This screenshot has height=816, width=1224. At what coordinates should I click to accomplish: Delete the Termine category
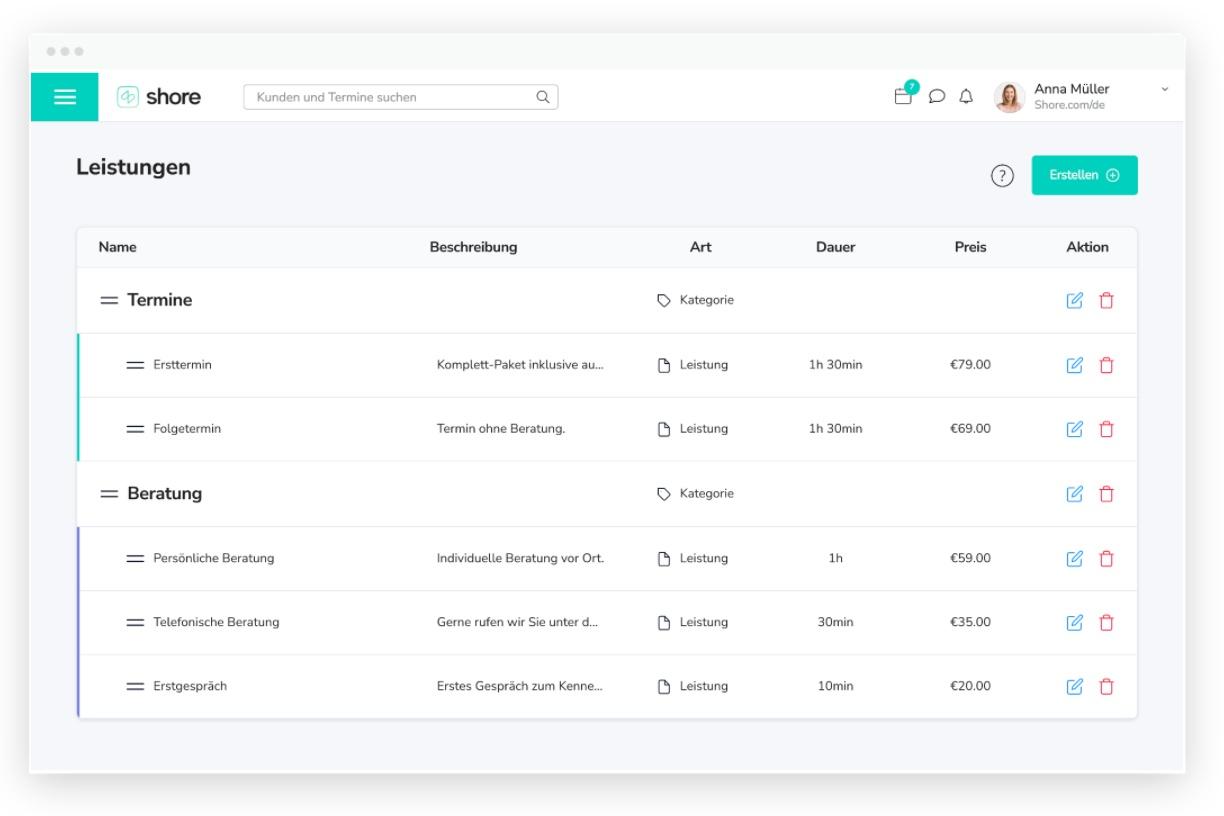click(x=1106, y=300)
